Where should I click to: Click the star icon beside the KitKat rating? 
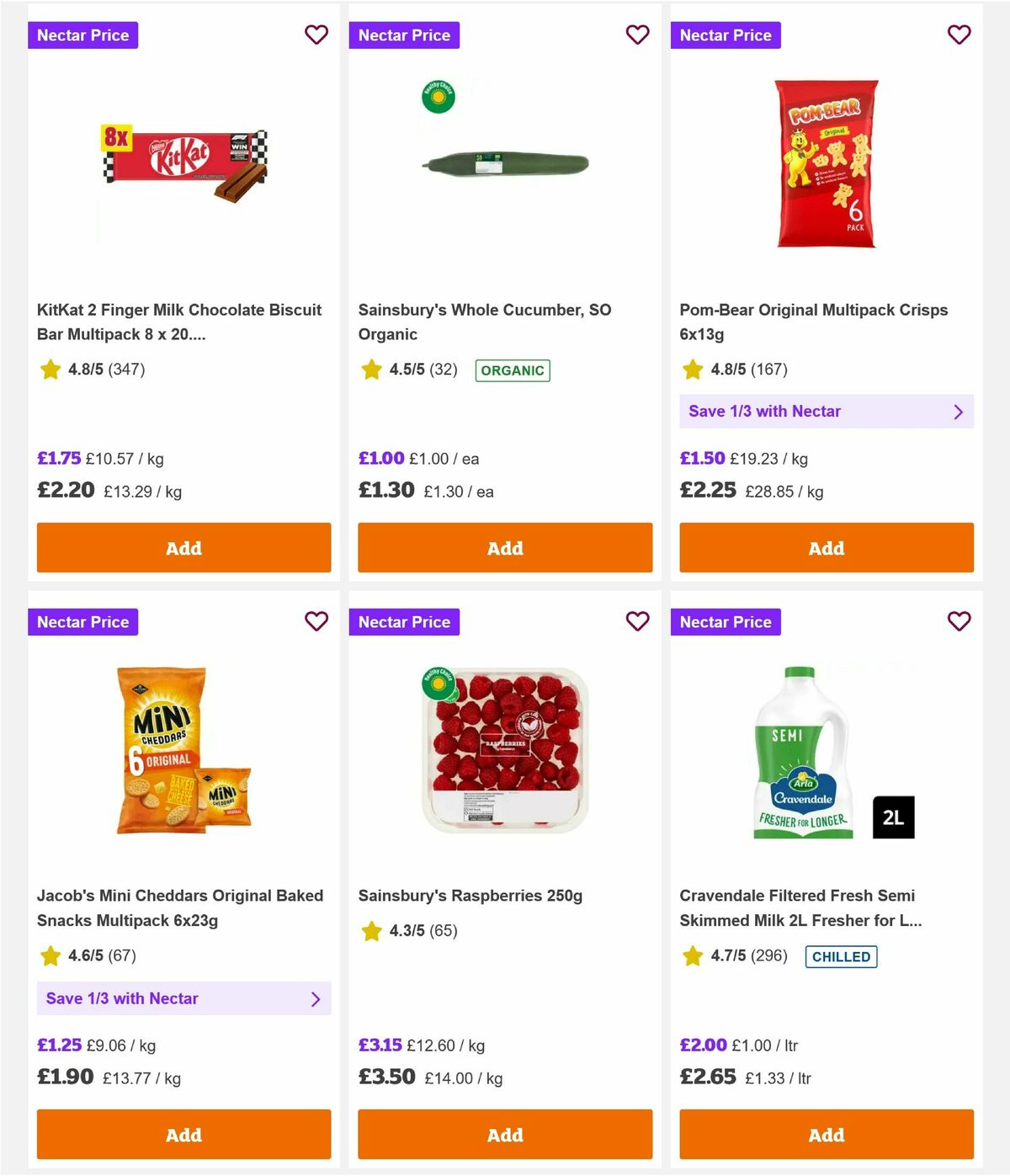click(x=50, y=369)
